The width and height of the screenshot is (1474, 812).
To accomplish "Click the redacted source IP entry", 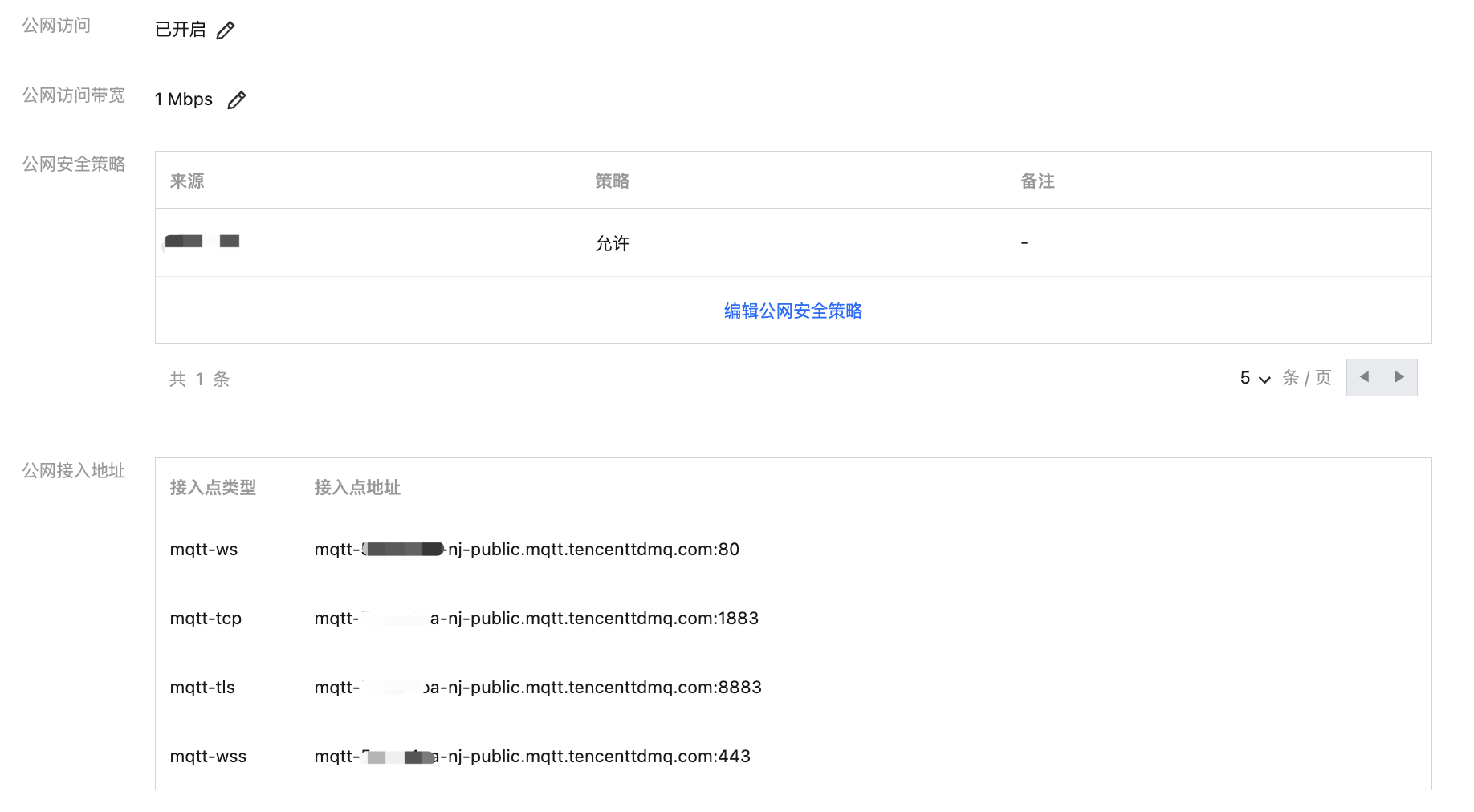I will (x=202, y=242).
